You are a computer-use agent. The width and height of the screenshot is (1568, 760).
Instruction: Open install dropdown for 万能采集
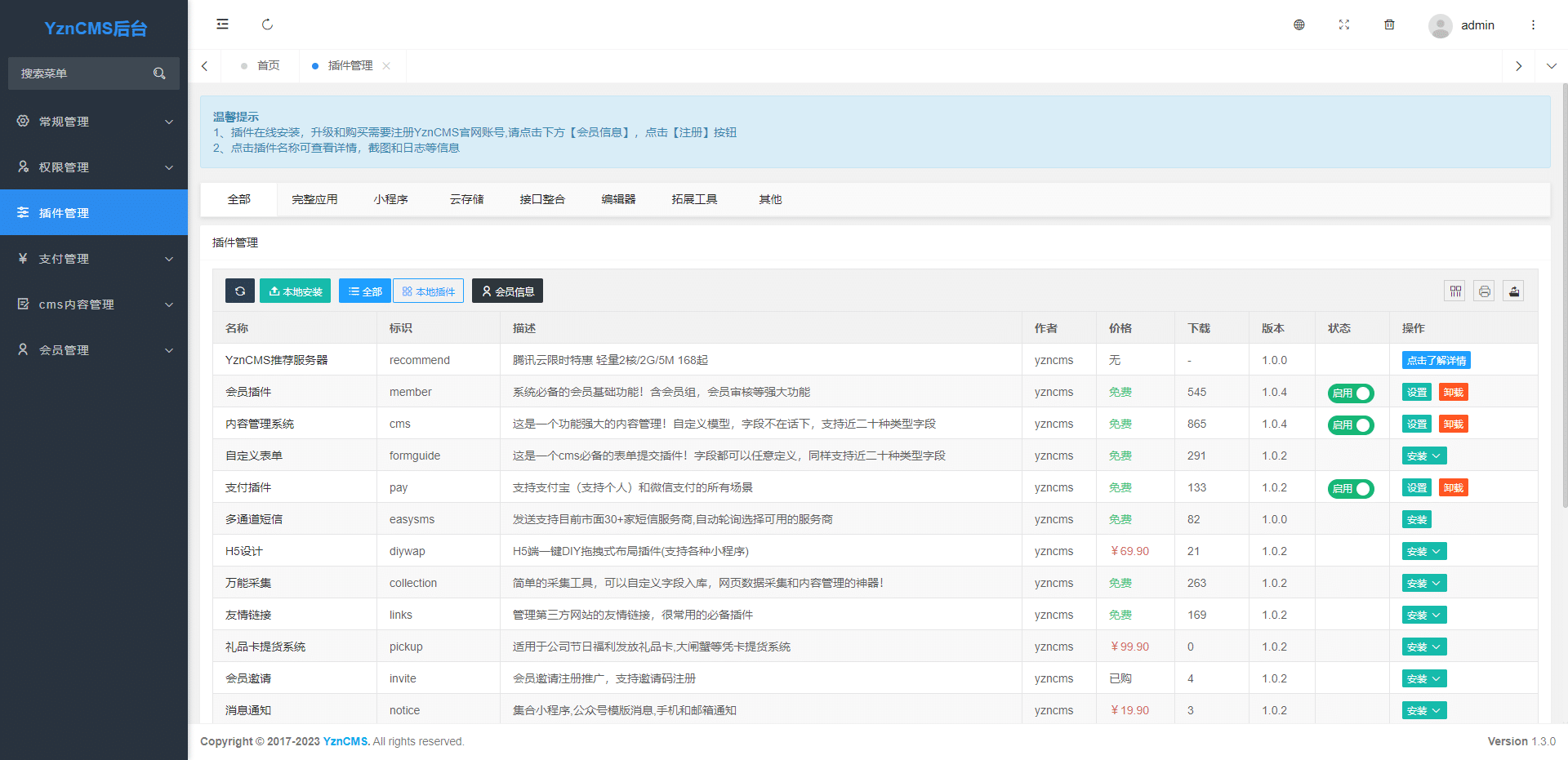pyautogui.click(x=1424, y=583)
